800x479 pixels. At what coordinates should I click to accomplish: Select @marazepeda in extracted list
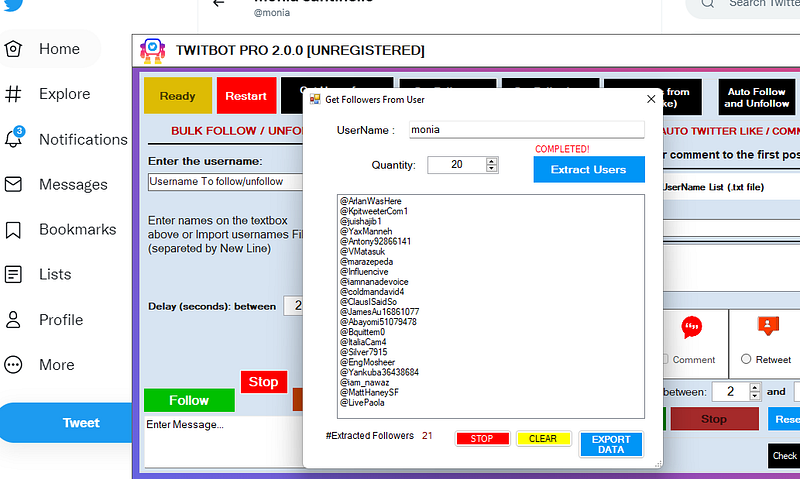(366, 262)
